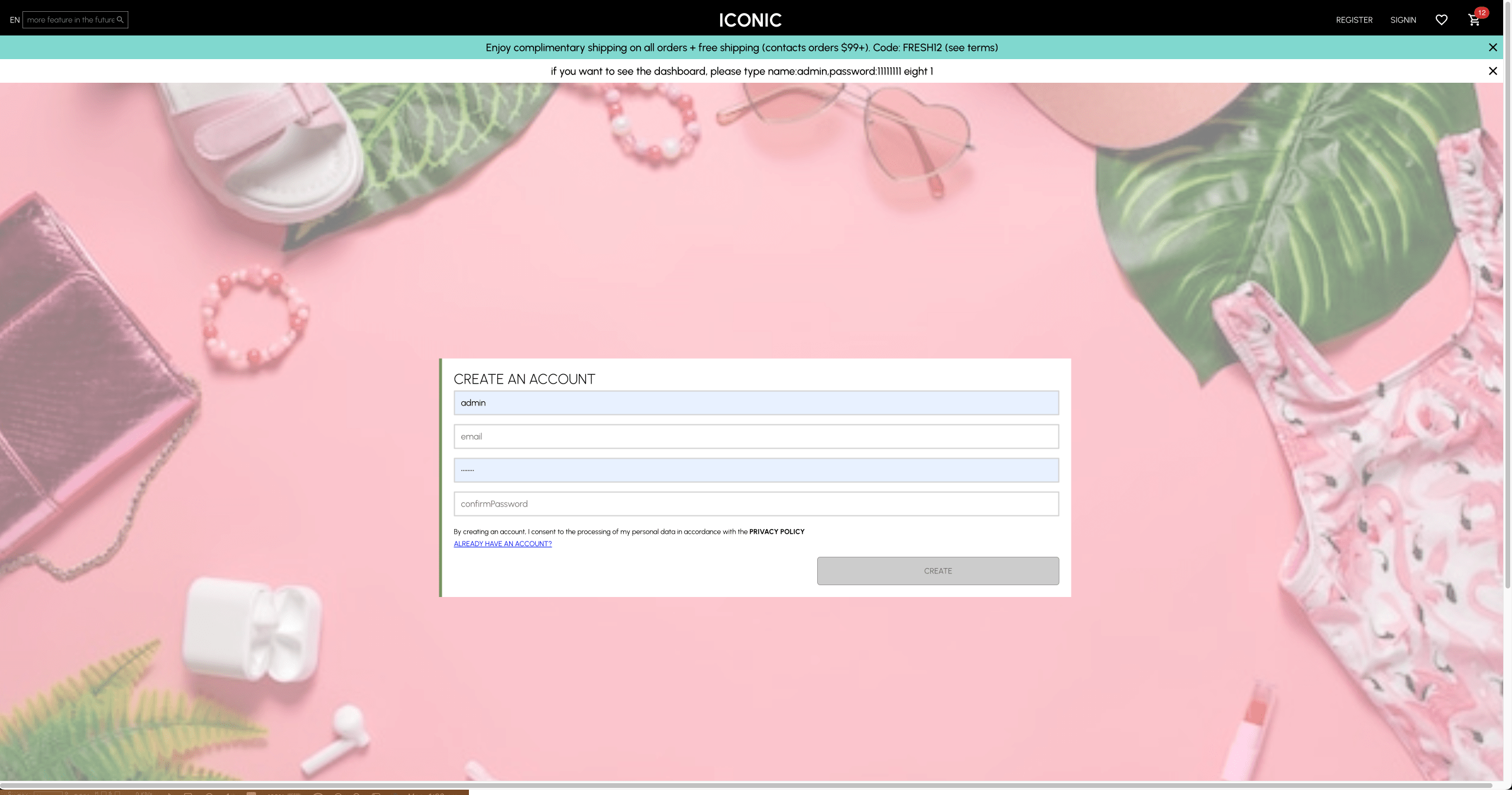Focus the username field containing admin
Image resolution: width=1512 pixels, height=795 pixels.
coord(756,403)
